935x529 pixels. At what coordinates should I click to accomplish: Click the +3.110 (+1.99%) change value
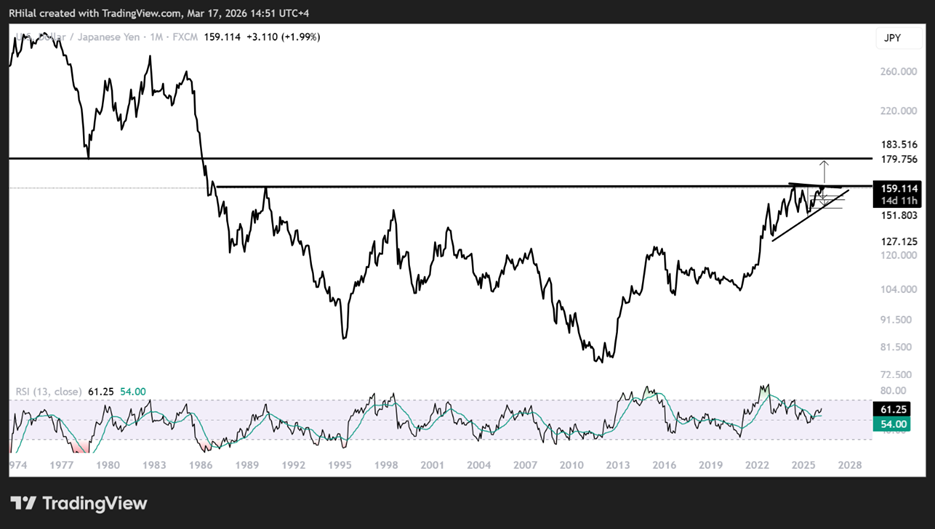coord(283,37)
